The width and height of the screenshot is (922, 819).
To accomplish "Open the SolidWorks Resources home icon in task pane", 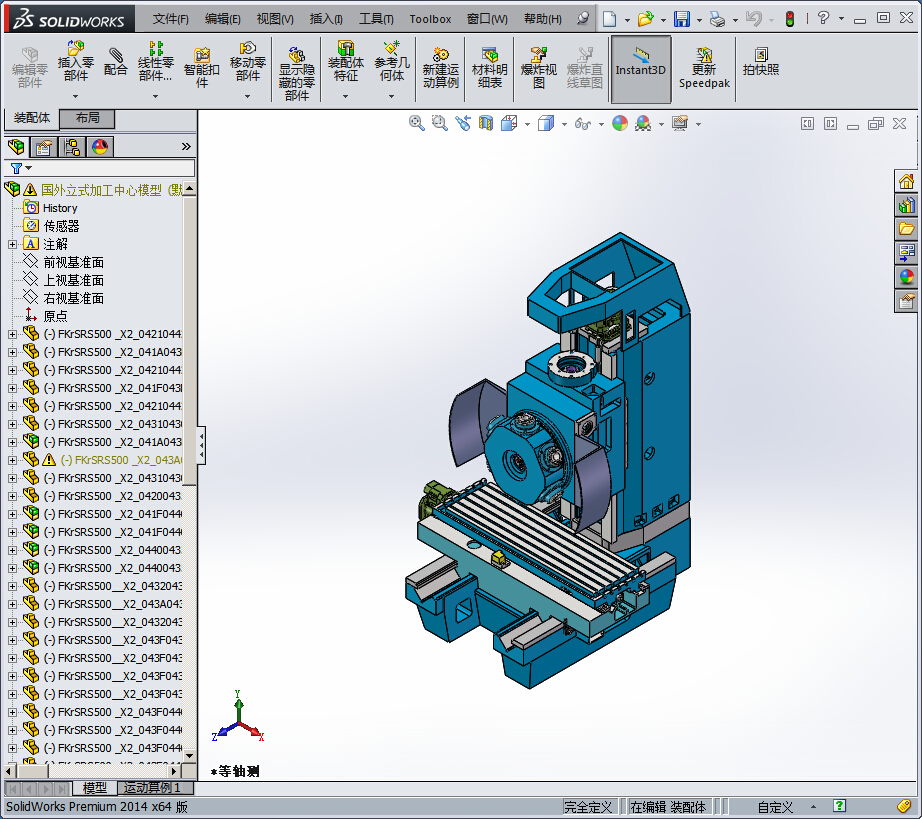I will (906, 181).
